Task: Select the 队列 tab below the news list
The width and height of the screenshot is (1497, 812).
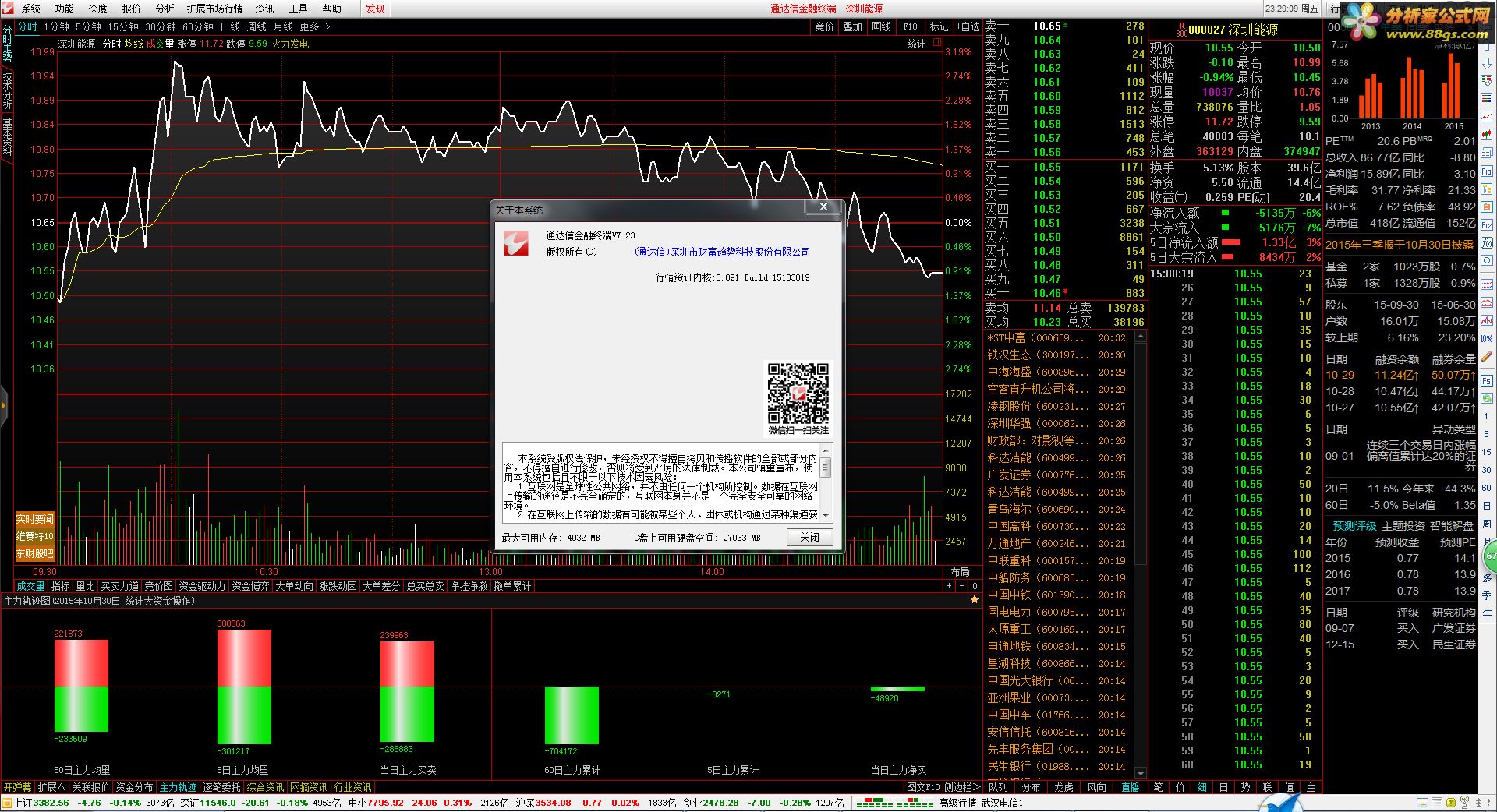Action: click(999, 787)
